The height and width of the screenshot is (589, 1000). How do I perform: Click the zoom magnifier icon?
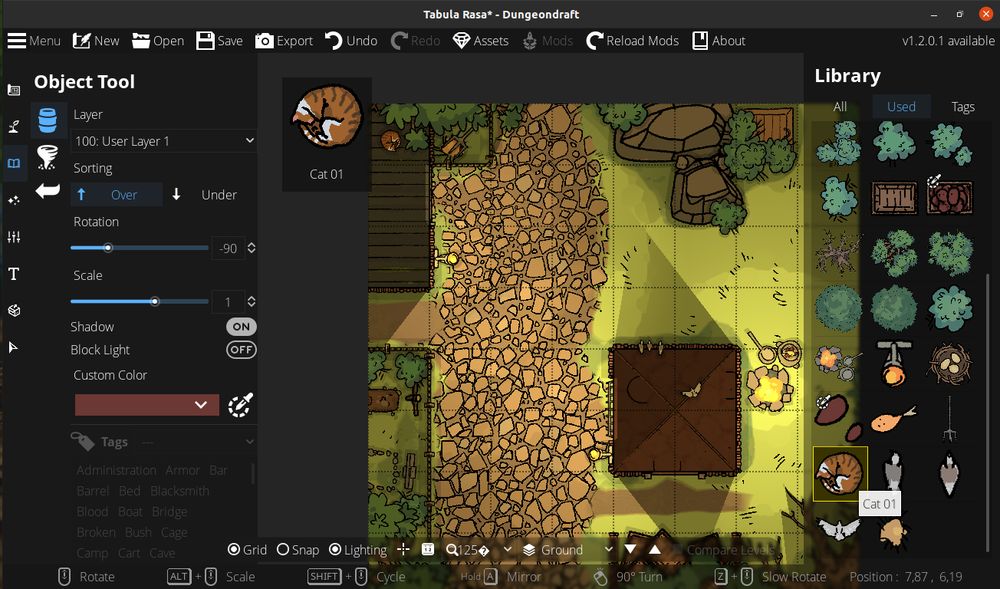coord(452,549)
